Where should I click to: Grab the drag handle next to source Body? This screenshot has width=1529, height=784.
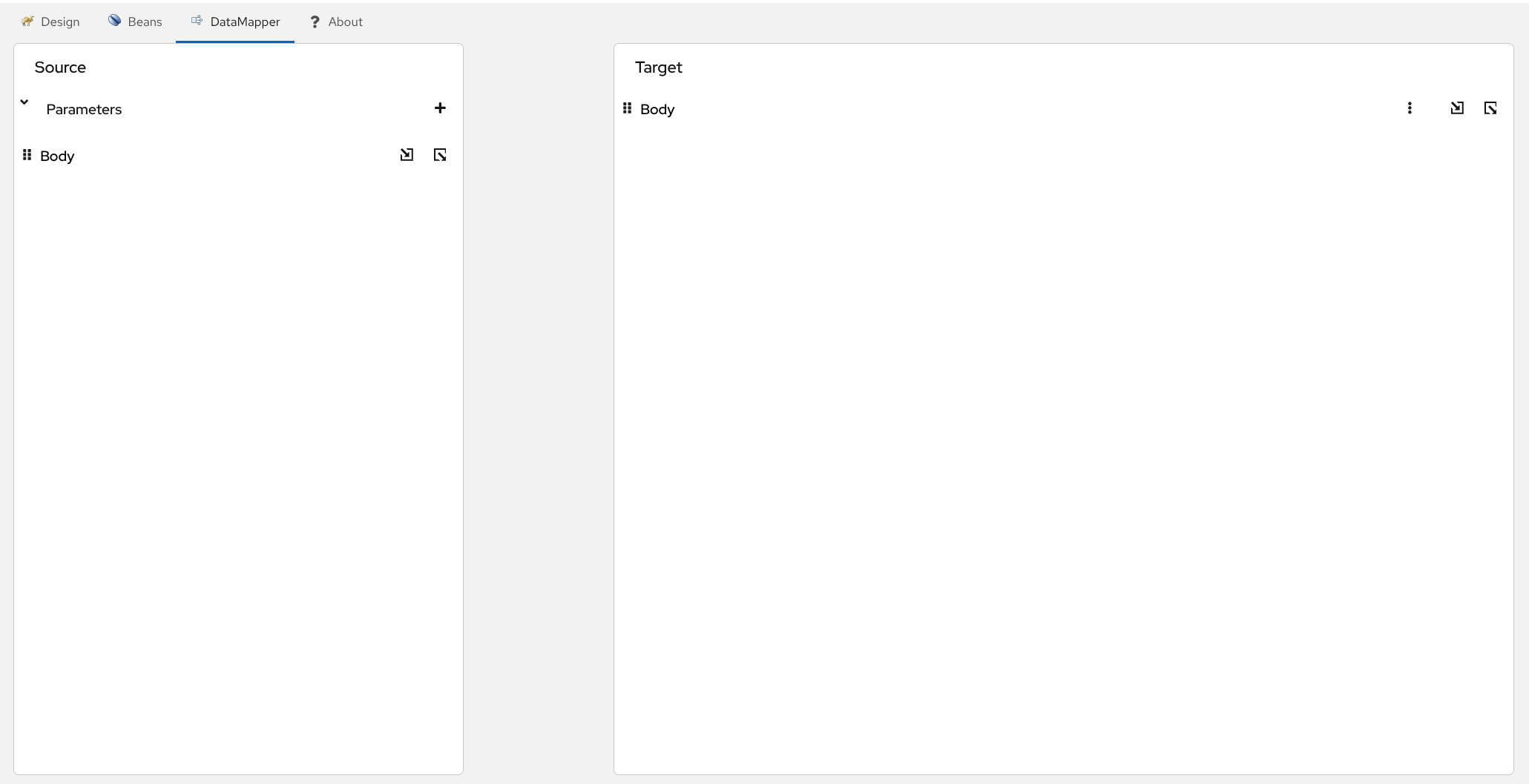(27, 154)
